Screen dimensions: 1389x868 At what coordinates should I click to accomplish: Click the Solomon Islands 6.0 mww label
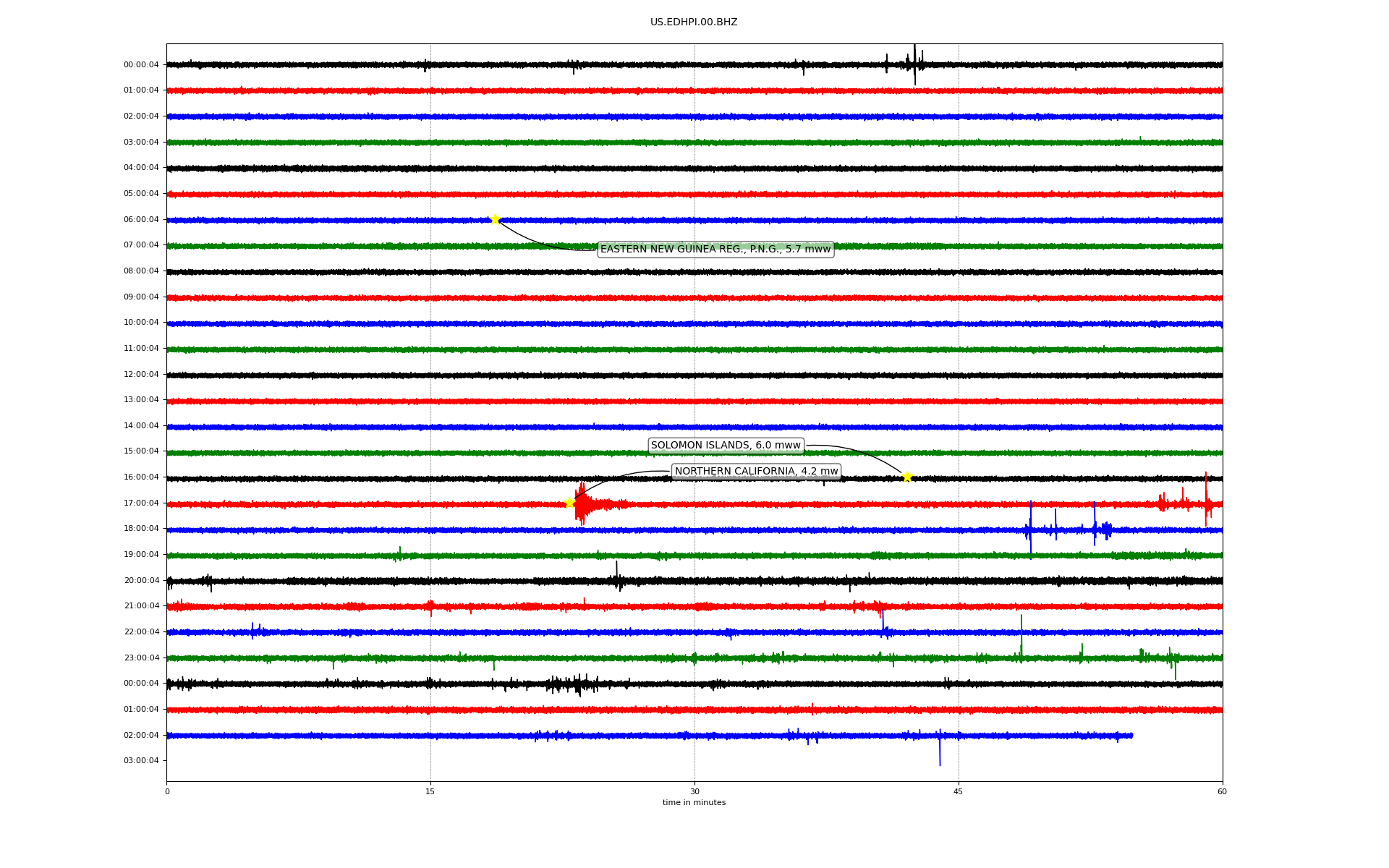click(x=726, y=446)
